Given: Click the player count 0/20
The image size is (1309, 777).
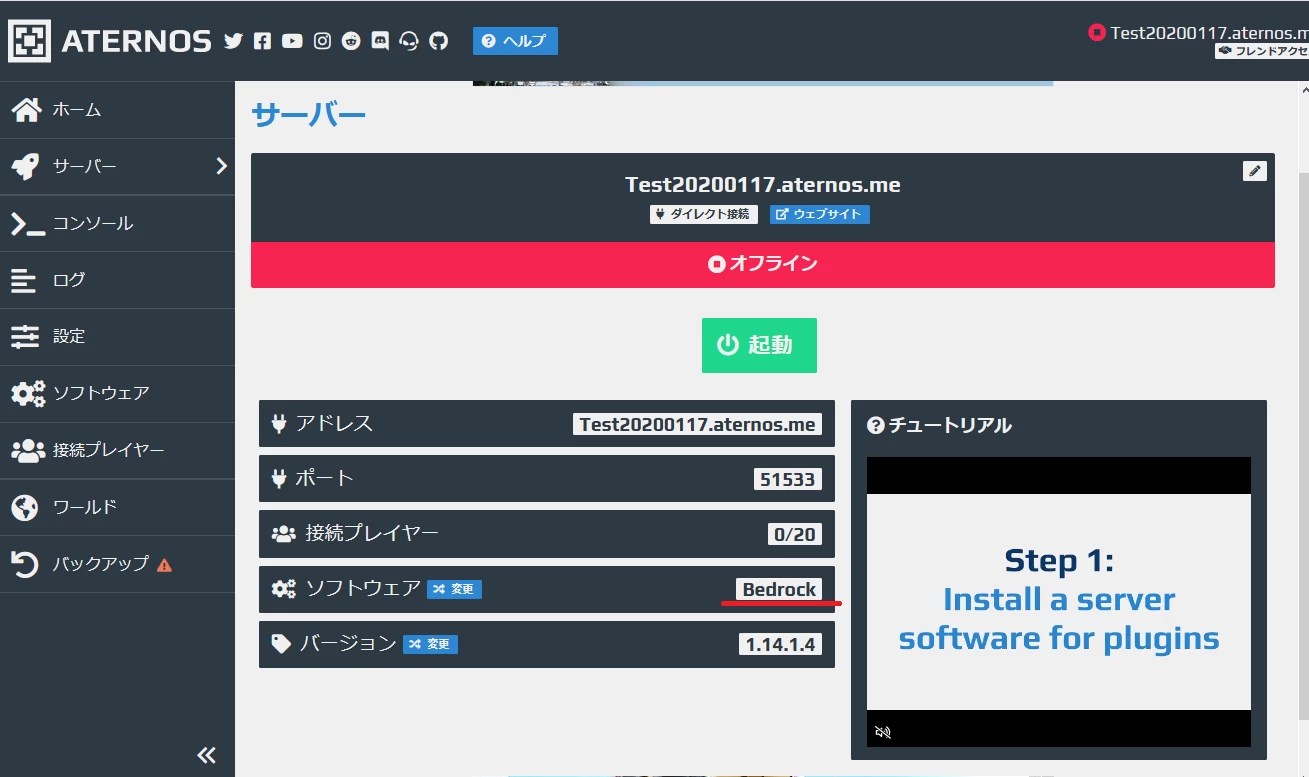Looking at the screenshot, I should (795, 534).
